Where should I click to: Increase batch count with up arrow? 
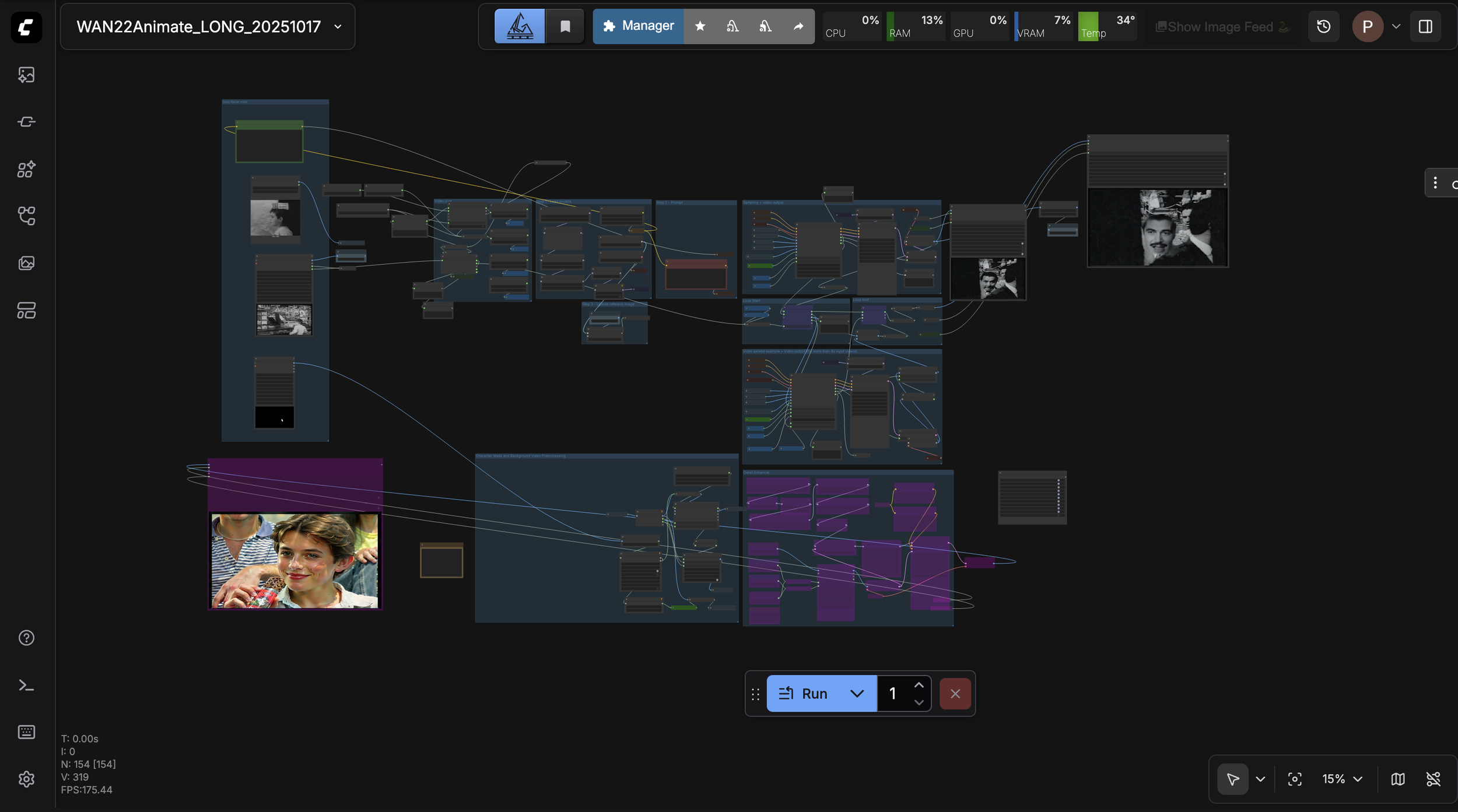click(919, 686)
